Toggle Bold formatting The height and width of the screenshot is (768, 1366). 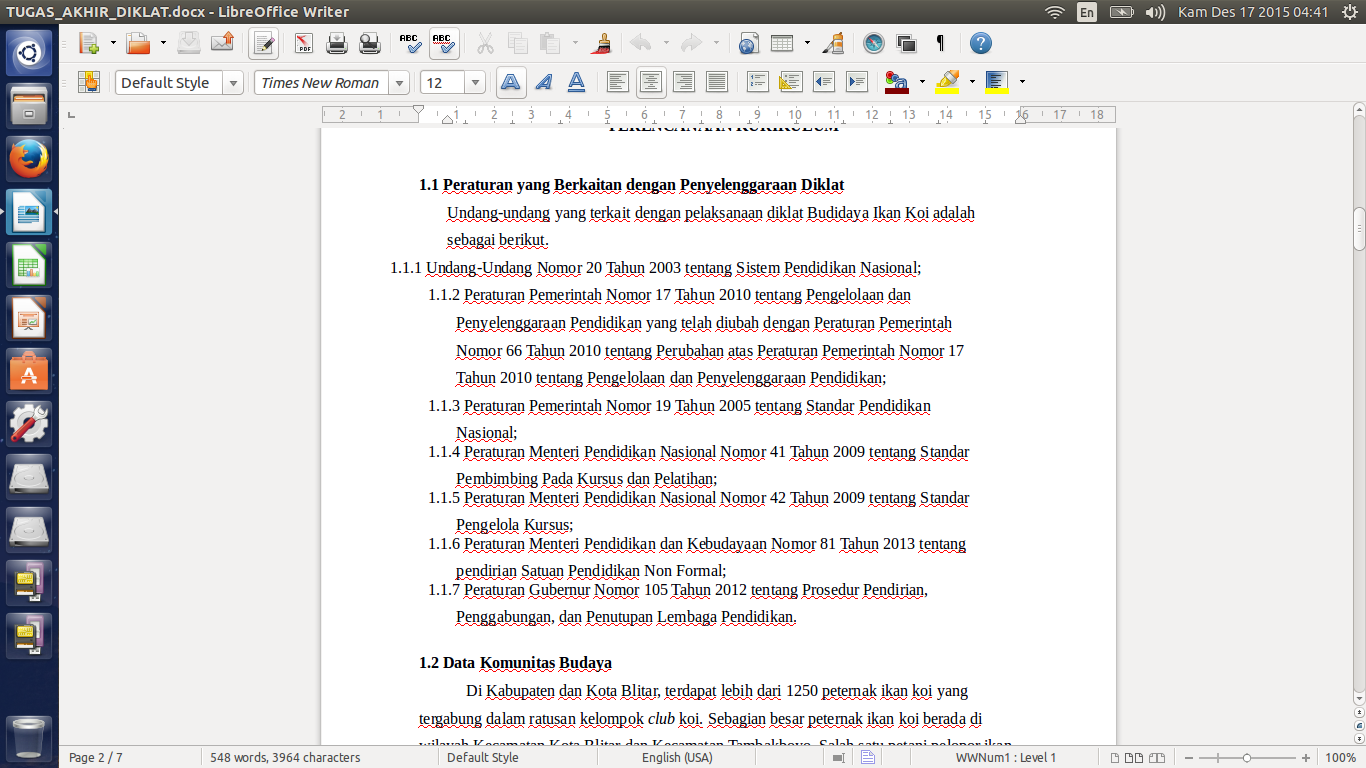tap(511, 82)
